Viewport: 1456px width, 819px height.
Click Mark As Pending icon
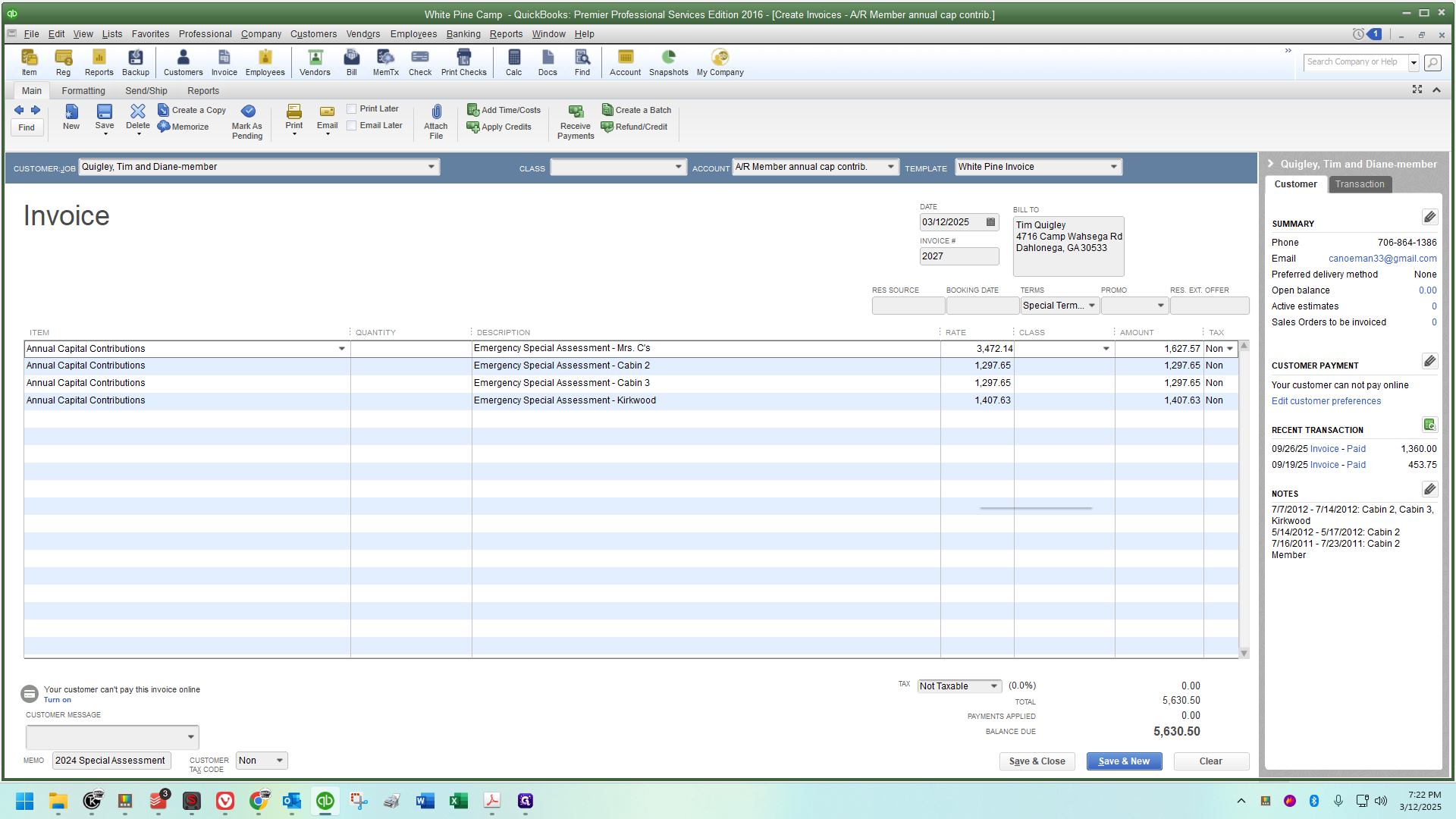(x=247, y=121)
